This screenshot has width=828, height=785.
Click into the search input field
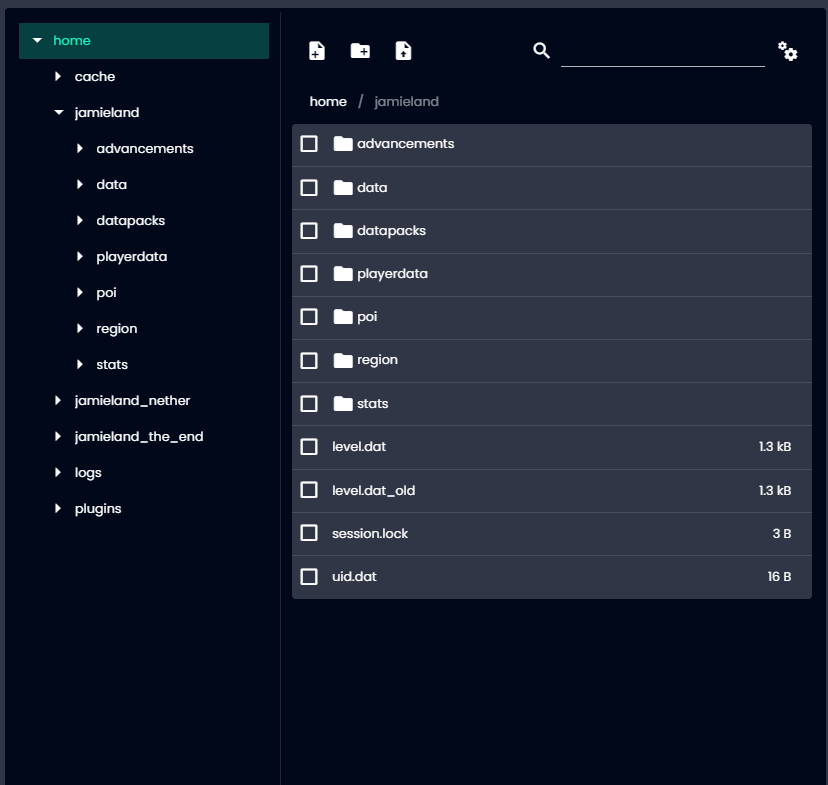(663, 53)
